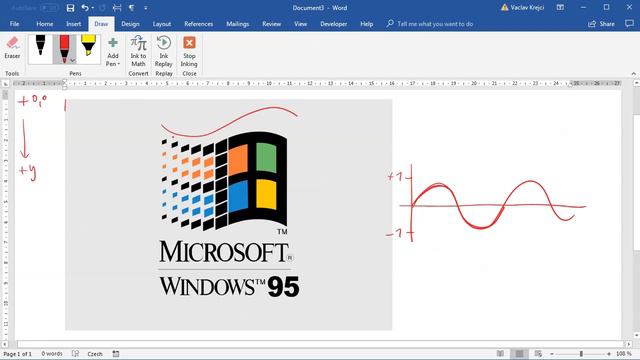
Task: Open the Help tab
Action: pyautogui.click(x=367, y=24)
